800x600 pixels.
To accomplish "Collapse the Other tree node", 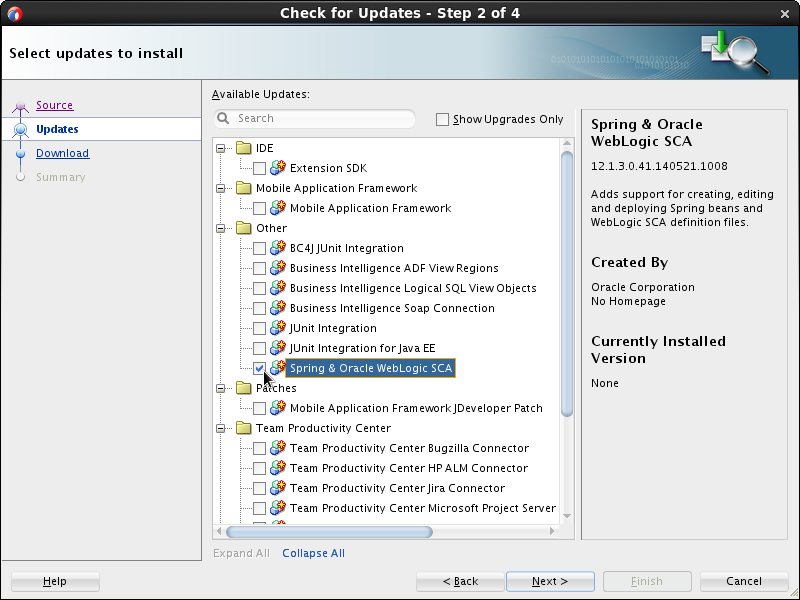I will click(220, 228).
